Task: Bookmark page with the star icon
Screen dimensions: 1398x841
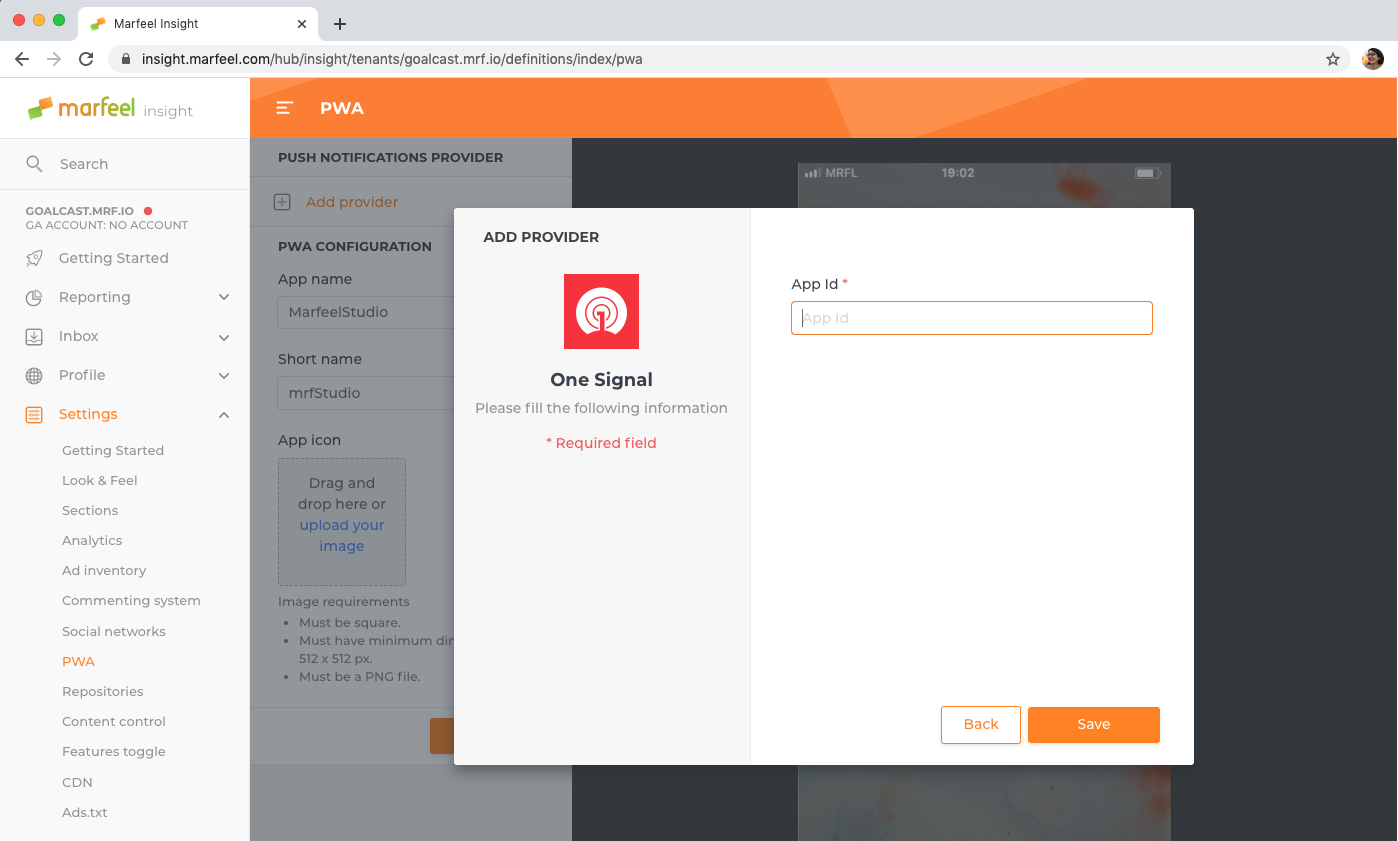Action: coord(1333,59)
